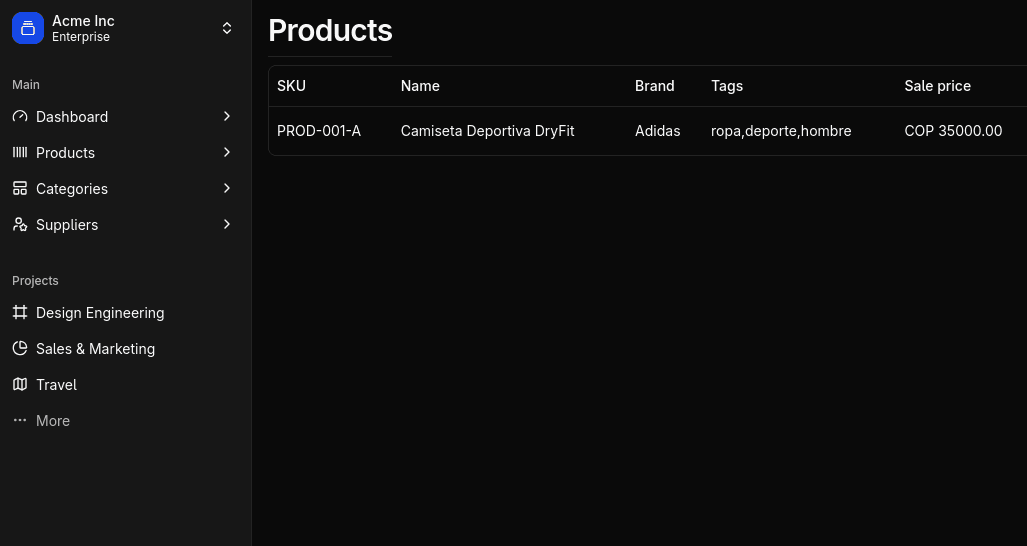This screenshot has height=546, width=1027.
Task: Show More projects in sidebar
Action: (x=53, y=421)
